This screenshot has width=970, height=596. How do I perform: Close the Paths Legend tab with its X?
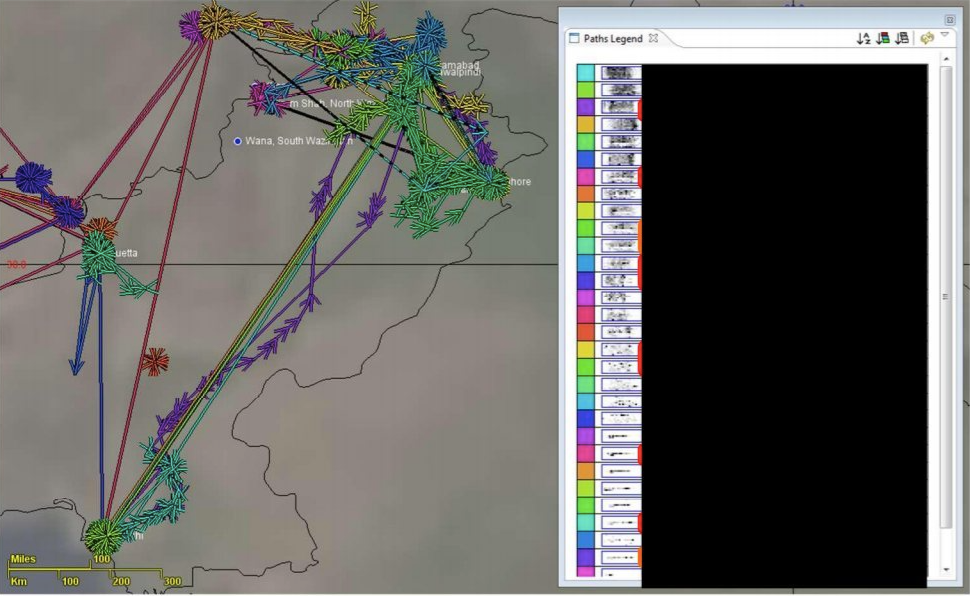(x=653, y=38)
